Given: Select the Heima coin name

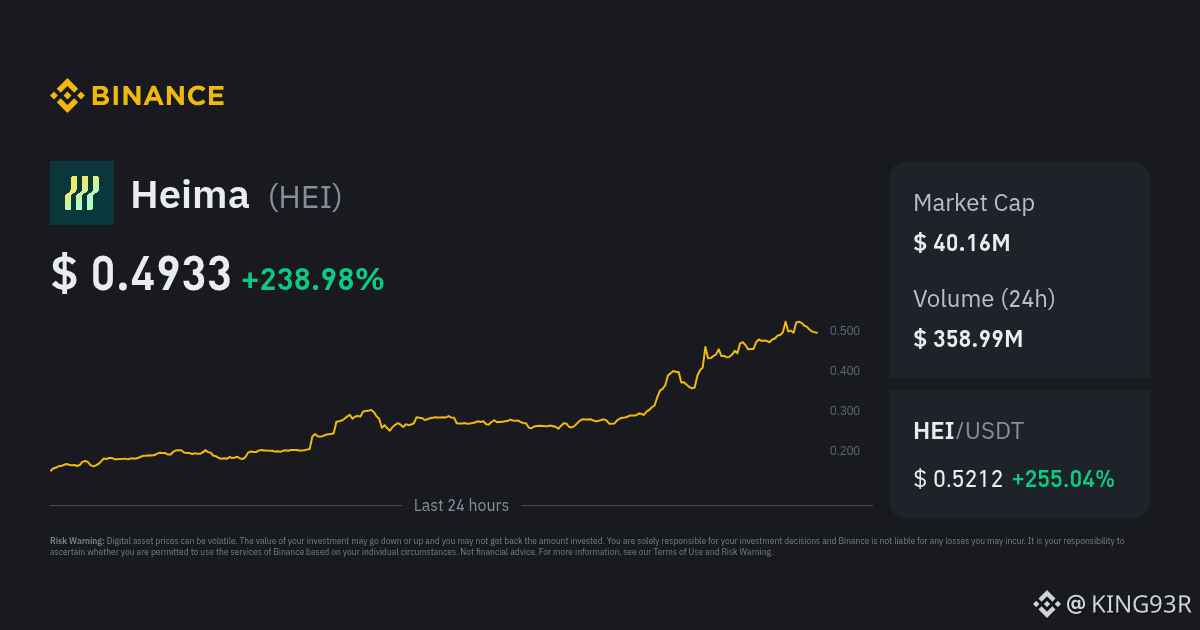Looking at the screenshot, I should (x=190, y=195).
